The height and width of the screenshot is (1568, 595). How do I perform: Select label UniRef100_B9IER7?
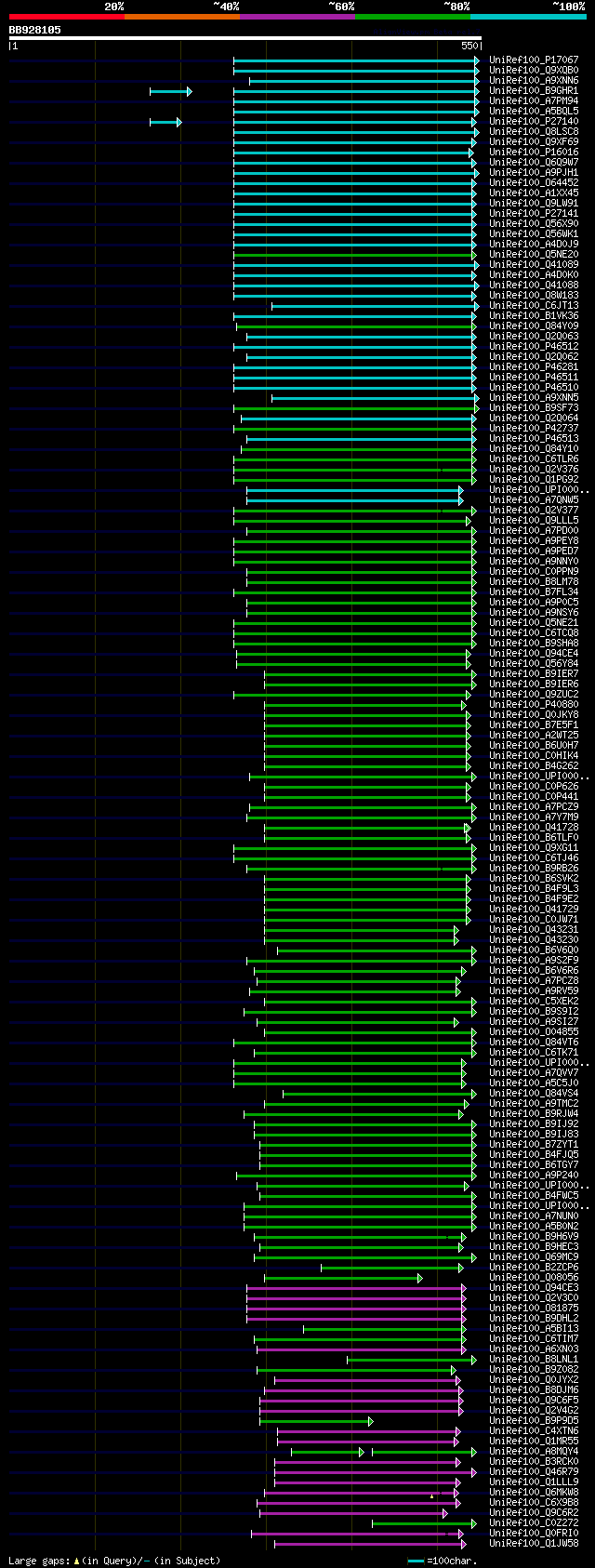[x=534, y=674]
